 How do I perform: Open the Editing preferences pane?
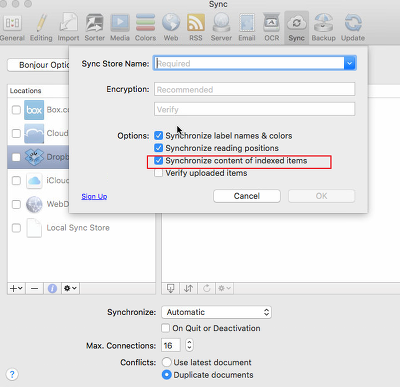[x=41, y=28]
